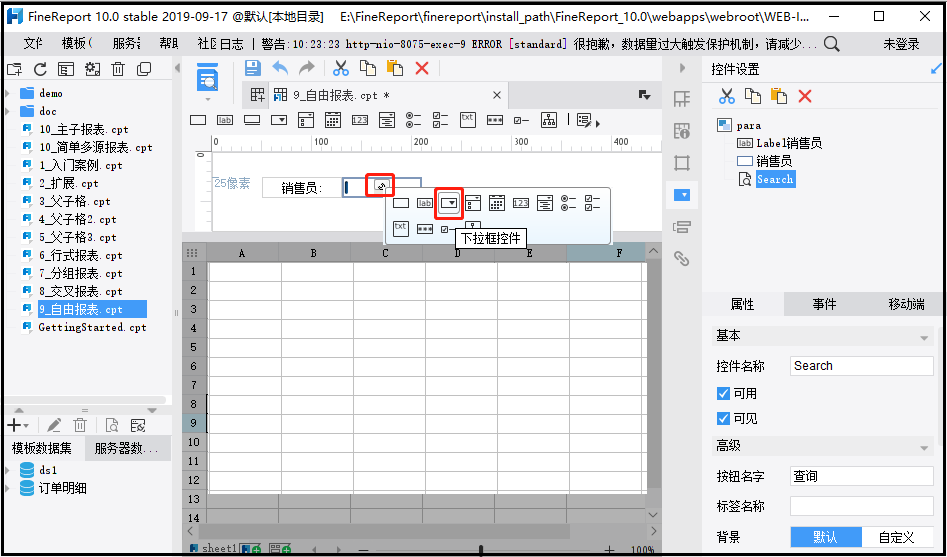Click the 控件名称 input field
This screenshot has height=557, width=947.
862,366
